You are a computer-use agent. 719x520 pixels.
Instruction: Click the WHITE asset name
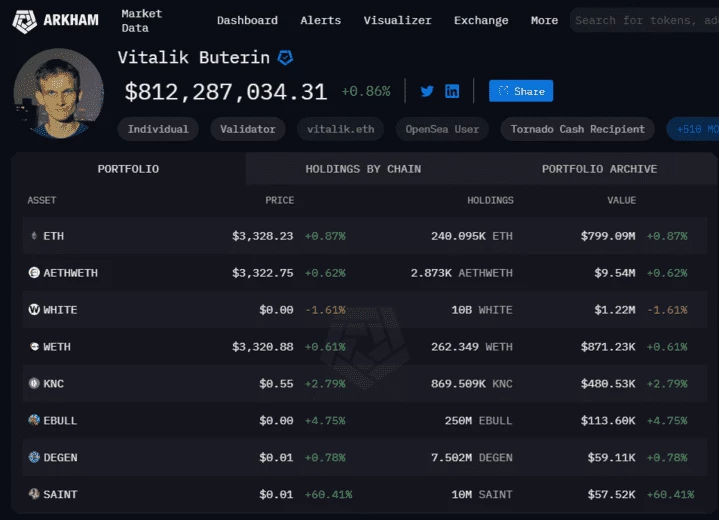(60, 310)
